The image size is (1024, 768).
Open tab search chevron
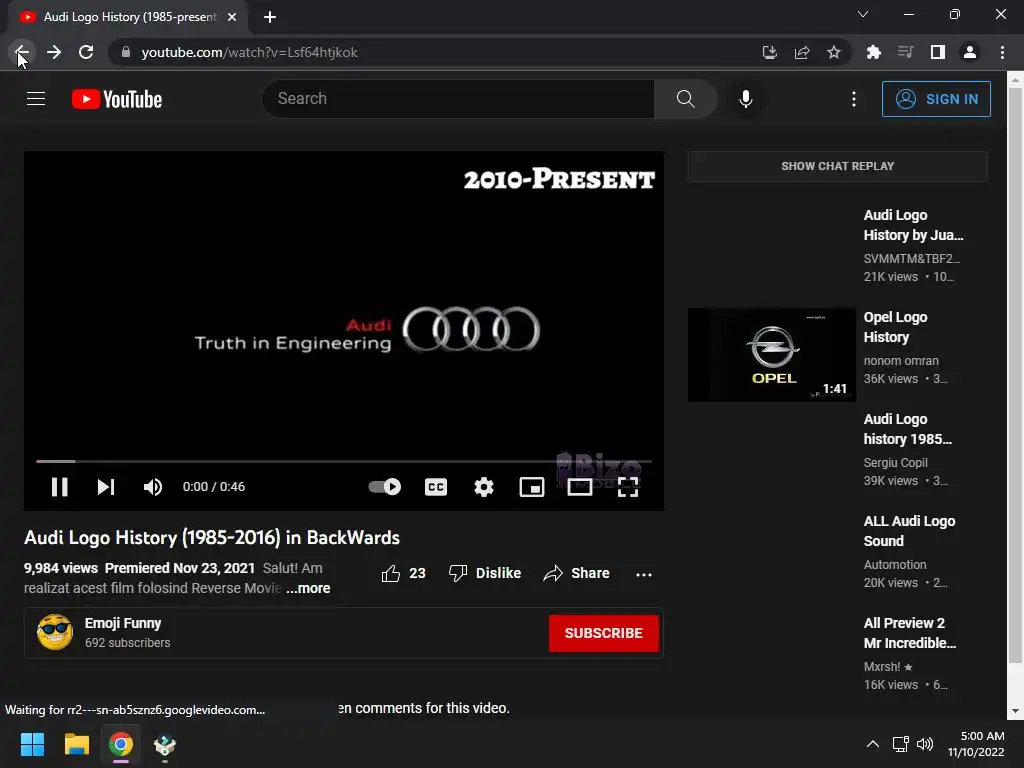point(863,14)
